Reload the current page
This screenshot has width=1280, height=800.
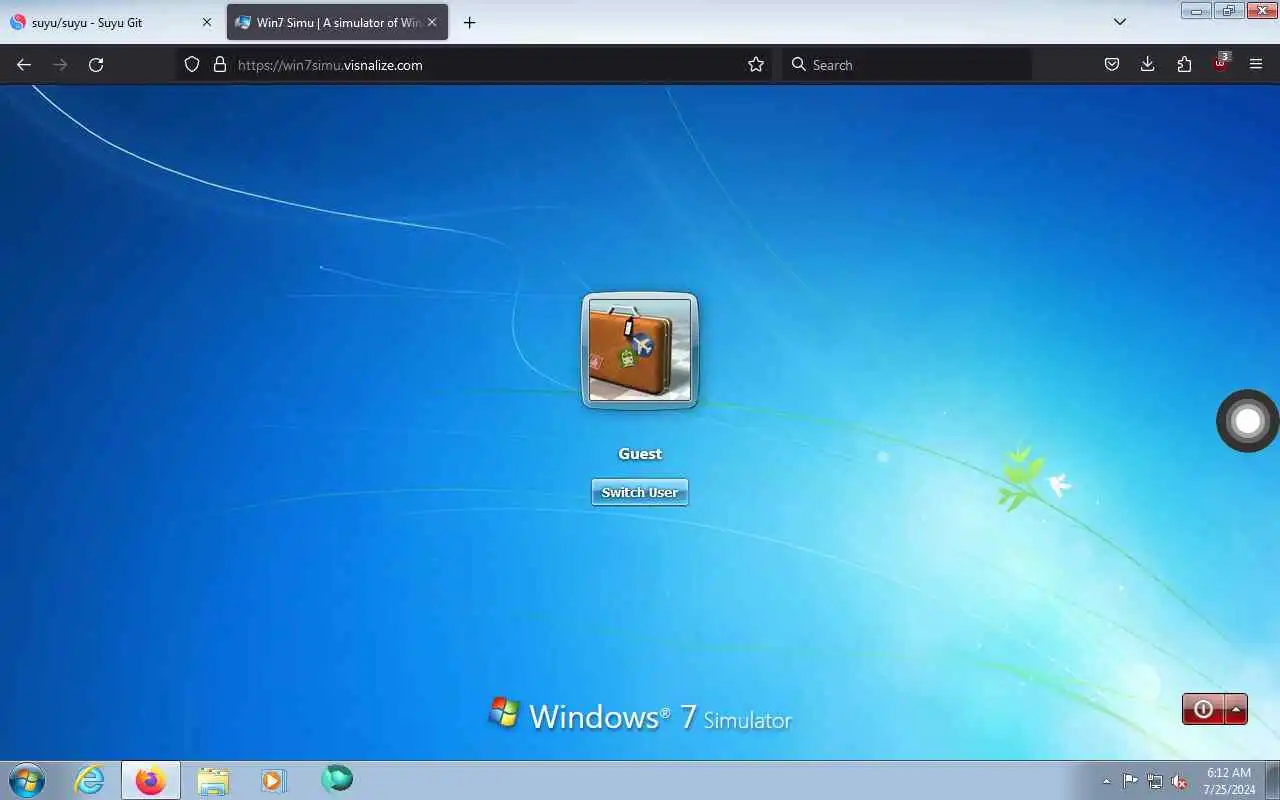pyautogui.click(x=96, y=65)
